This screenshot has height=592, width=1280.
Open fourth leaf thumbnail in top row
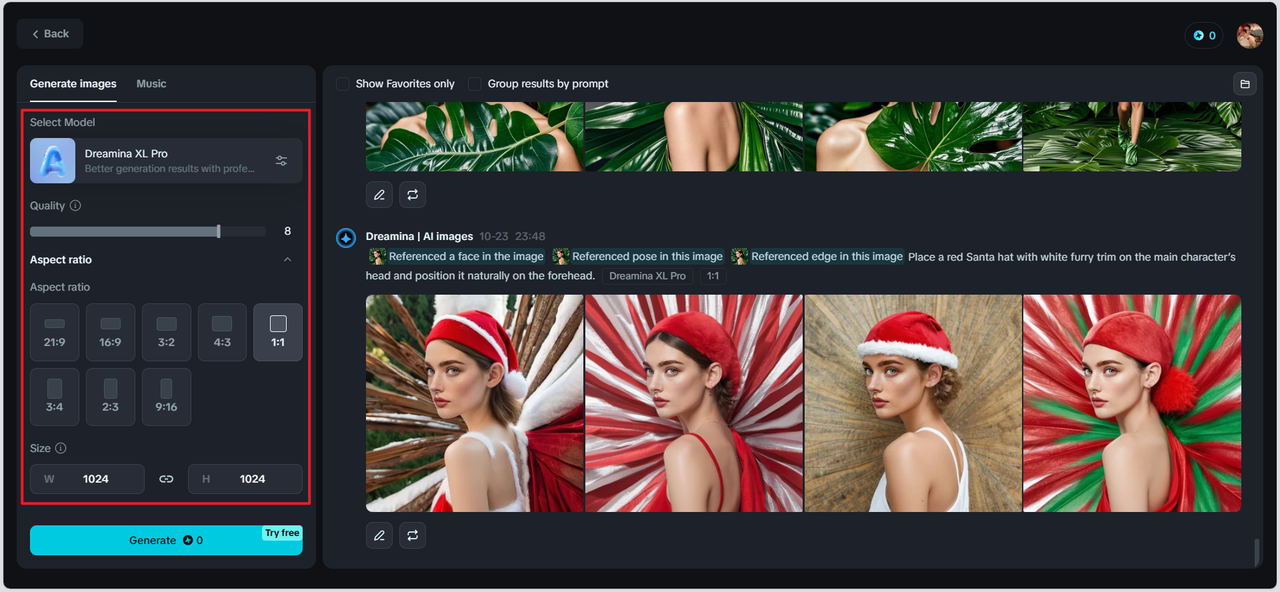pos(1132,136)
